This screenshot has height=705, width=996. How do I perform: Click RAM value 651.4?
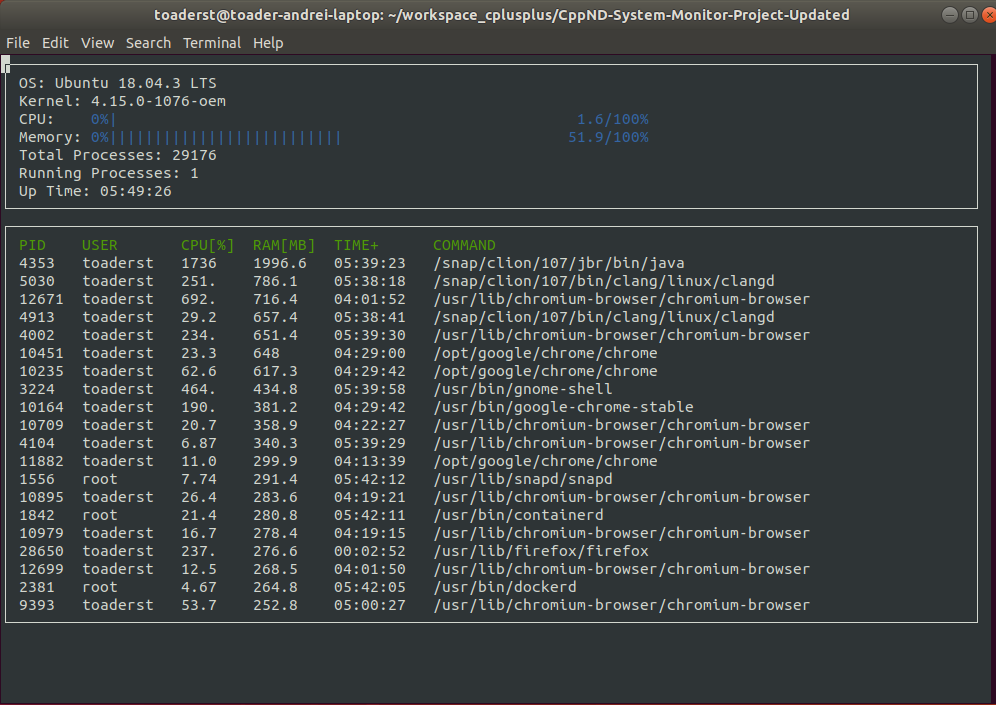pos(275,335)
